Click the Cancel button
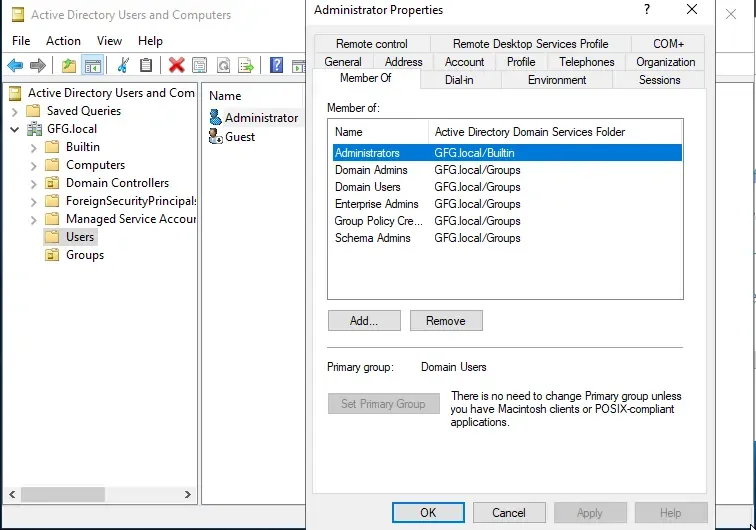This screenshot has height=530, width=756. coord(509,513)
